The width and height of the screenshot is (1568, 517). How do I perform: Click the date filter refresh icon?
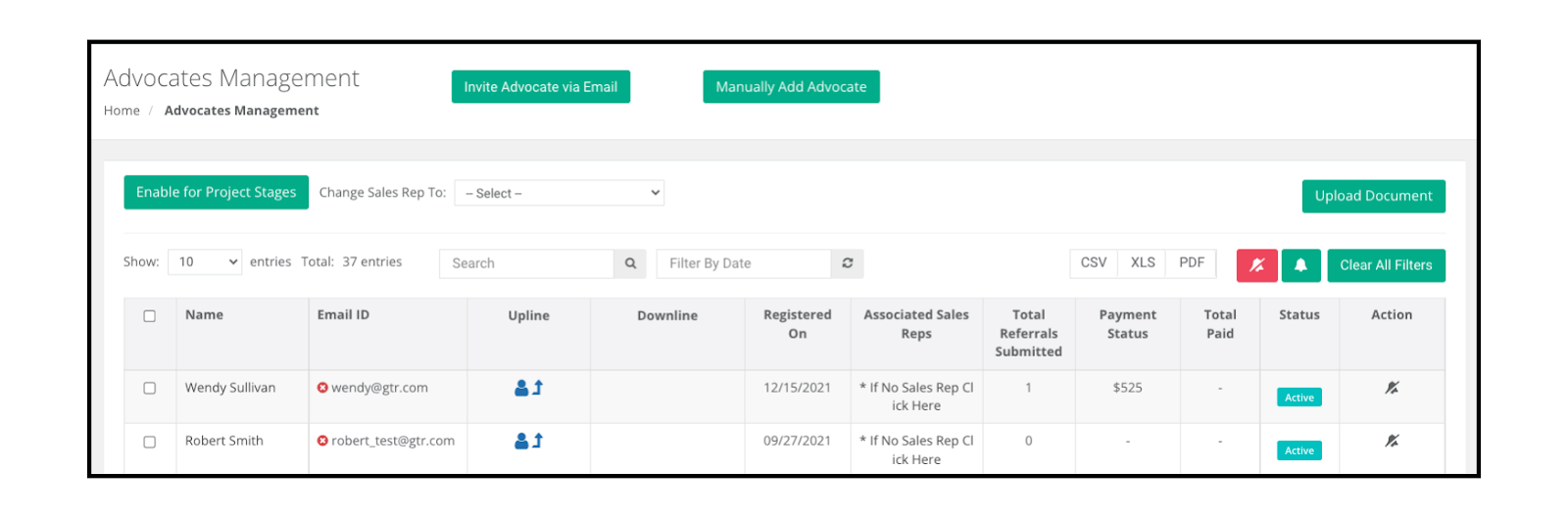point(848,263)
